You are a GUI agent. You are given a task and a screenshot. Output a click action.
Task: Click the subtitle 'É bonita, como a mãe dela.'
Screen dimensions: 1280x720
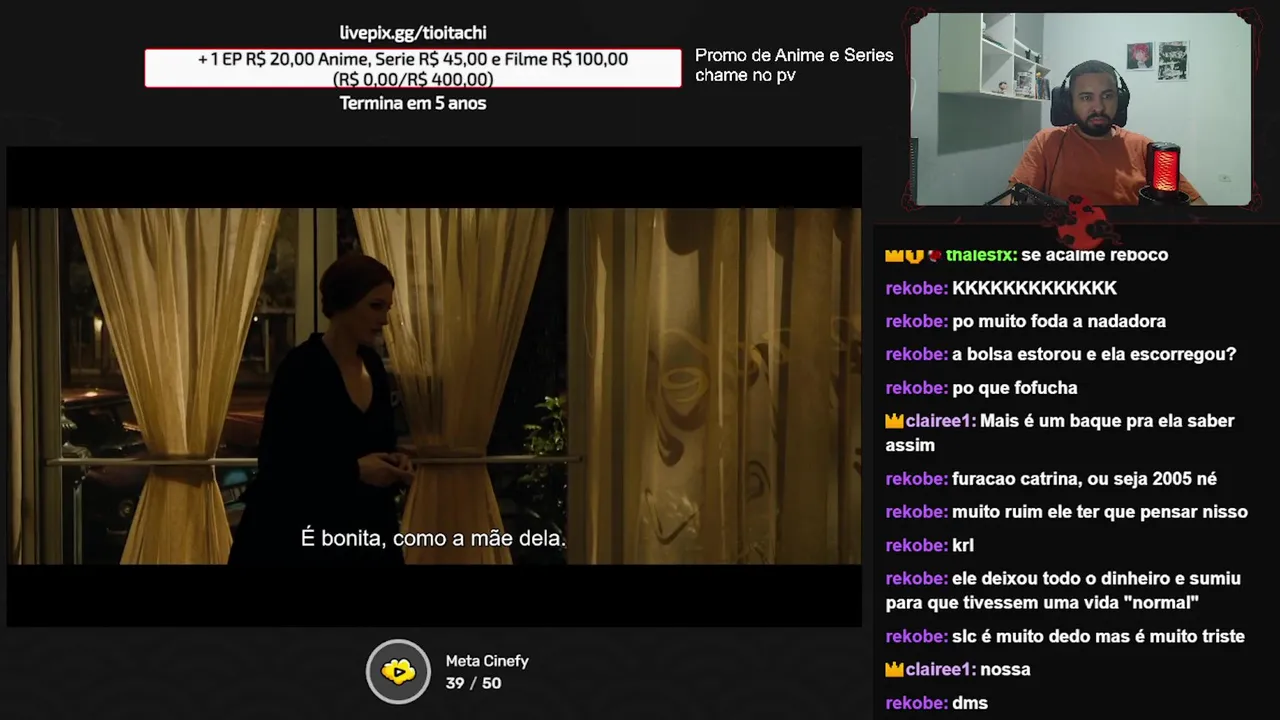click(434, 538)
